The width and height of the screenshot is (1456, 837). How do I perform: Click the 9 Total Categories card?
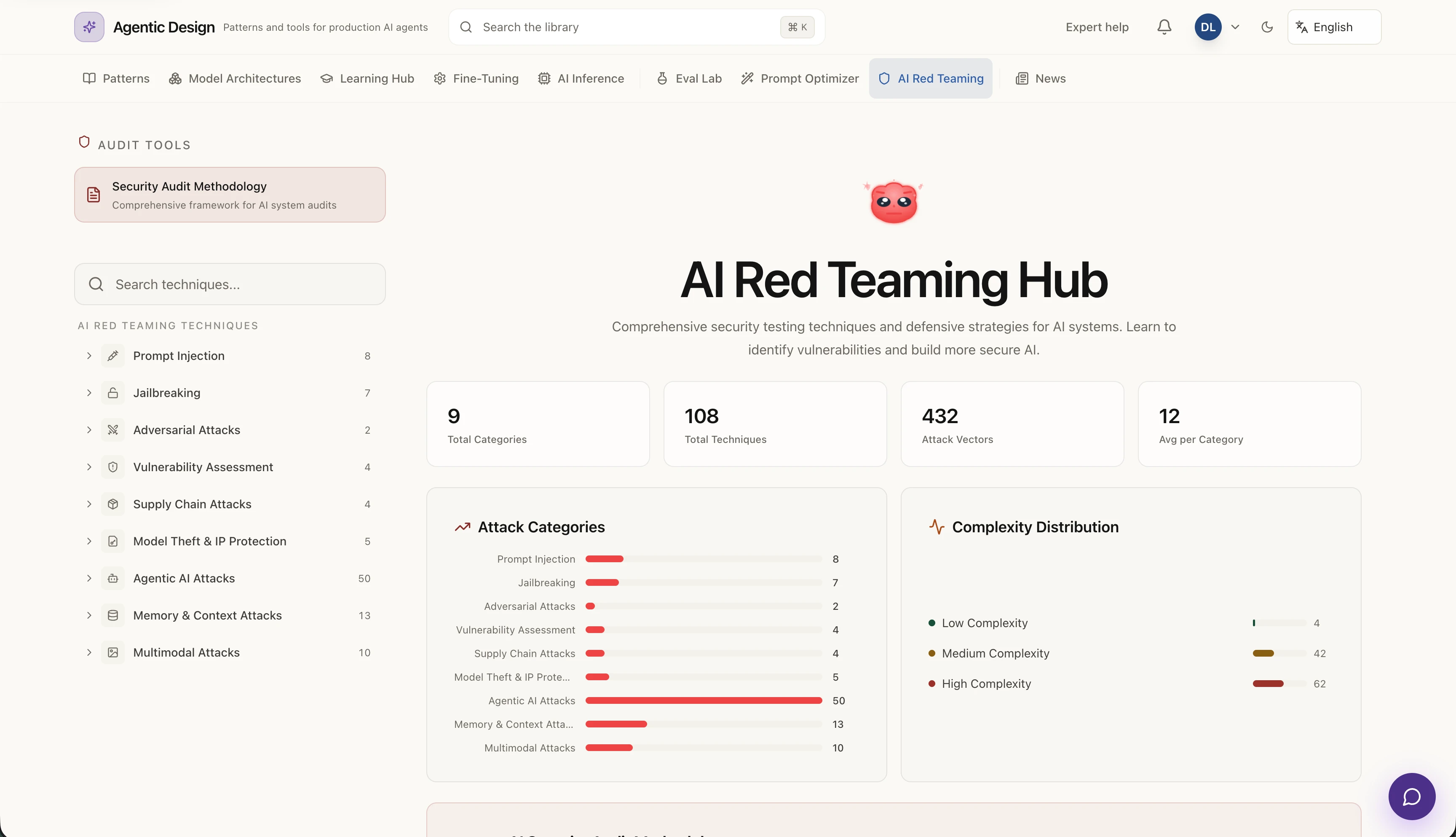538,424
